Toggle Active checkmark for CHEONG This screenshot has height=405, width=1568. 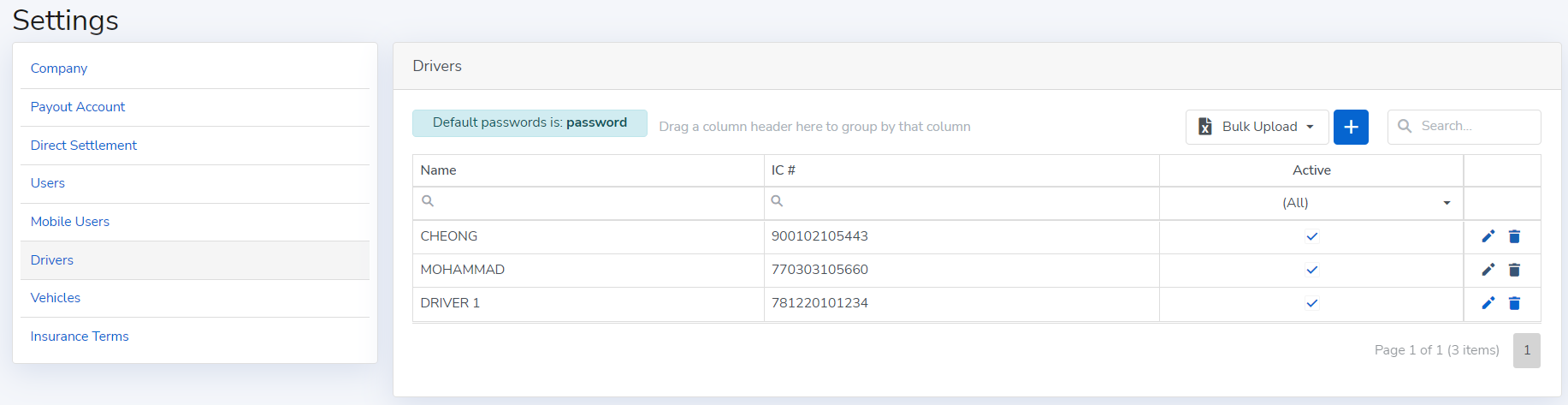click(x=1311, y=236)
